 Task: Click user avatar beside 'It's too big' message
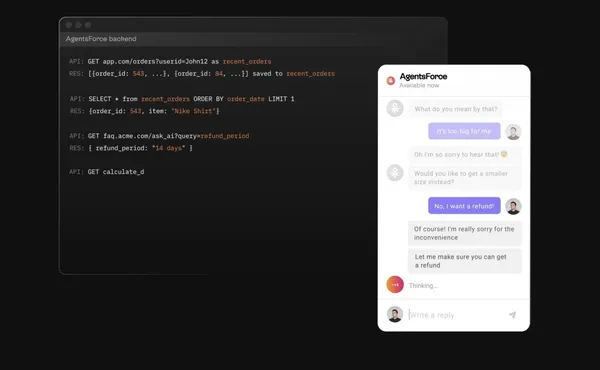[x=513, y=132]
